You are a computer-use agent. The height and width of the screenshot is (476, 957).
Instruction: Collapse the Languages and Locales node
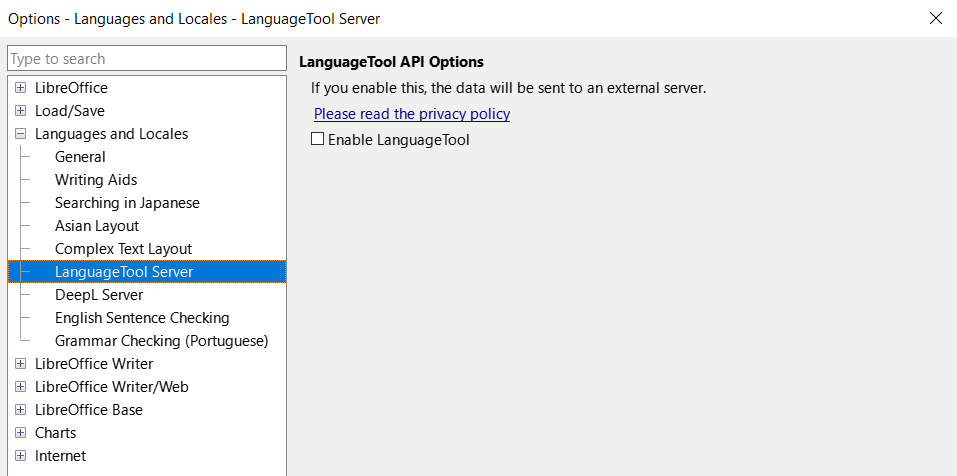click(x=21, y=134)
